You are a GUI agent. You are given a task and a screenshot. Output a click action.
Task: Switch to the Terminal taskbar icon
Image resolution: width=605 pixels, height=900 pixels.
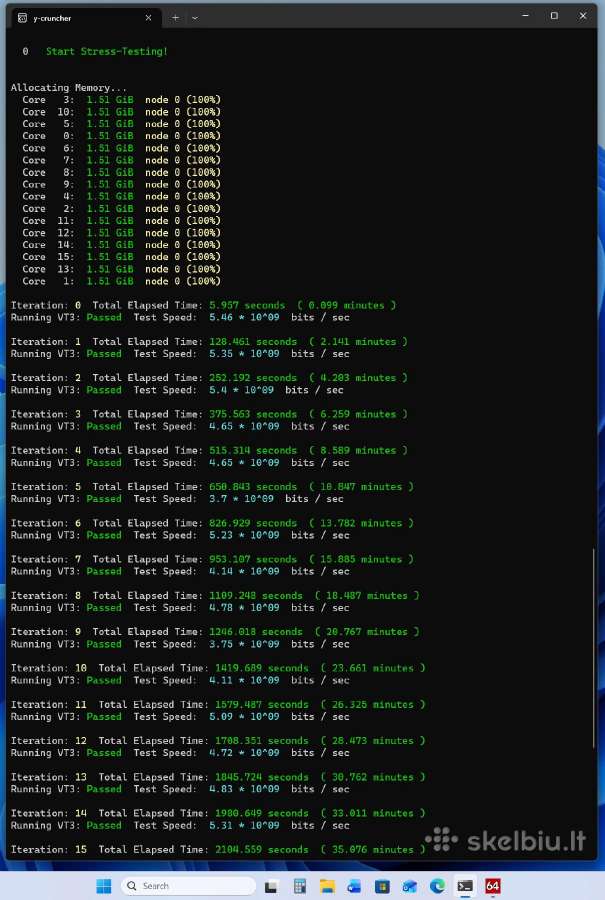(465, 886)
